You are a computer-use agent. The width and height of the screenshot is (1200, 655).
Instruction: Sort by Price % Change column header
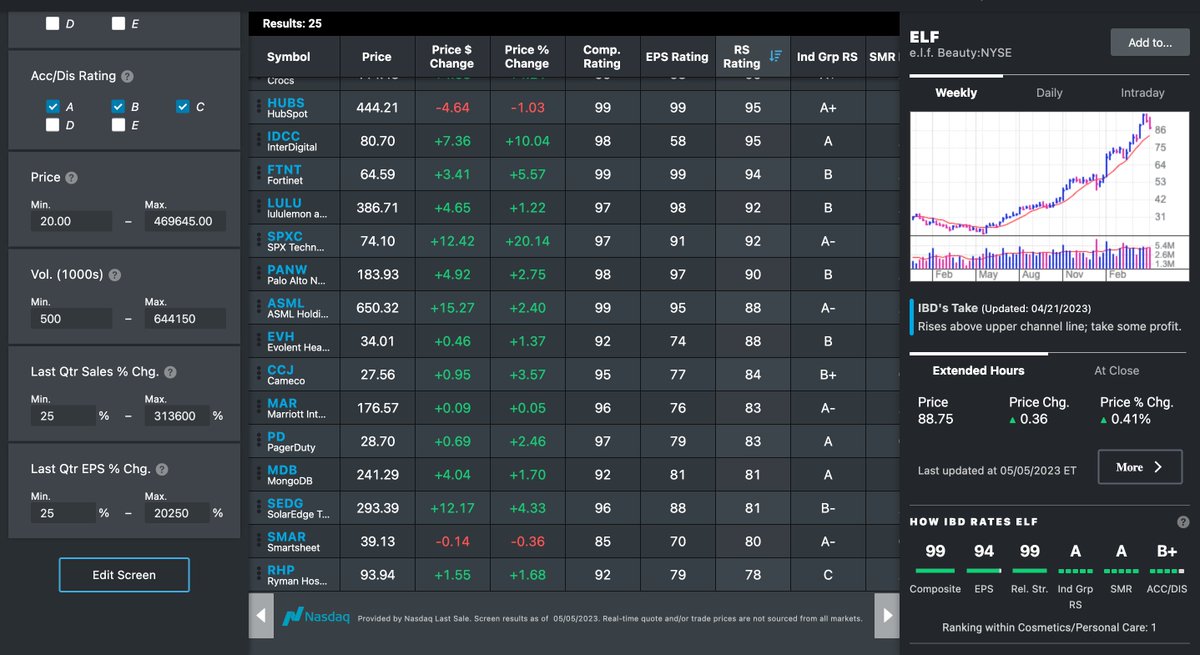point(527,57)
